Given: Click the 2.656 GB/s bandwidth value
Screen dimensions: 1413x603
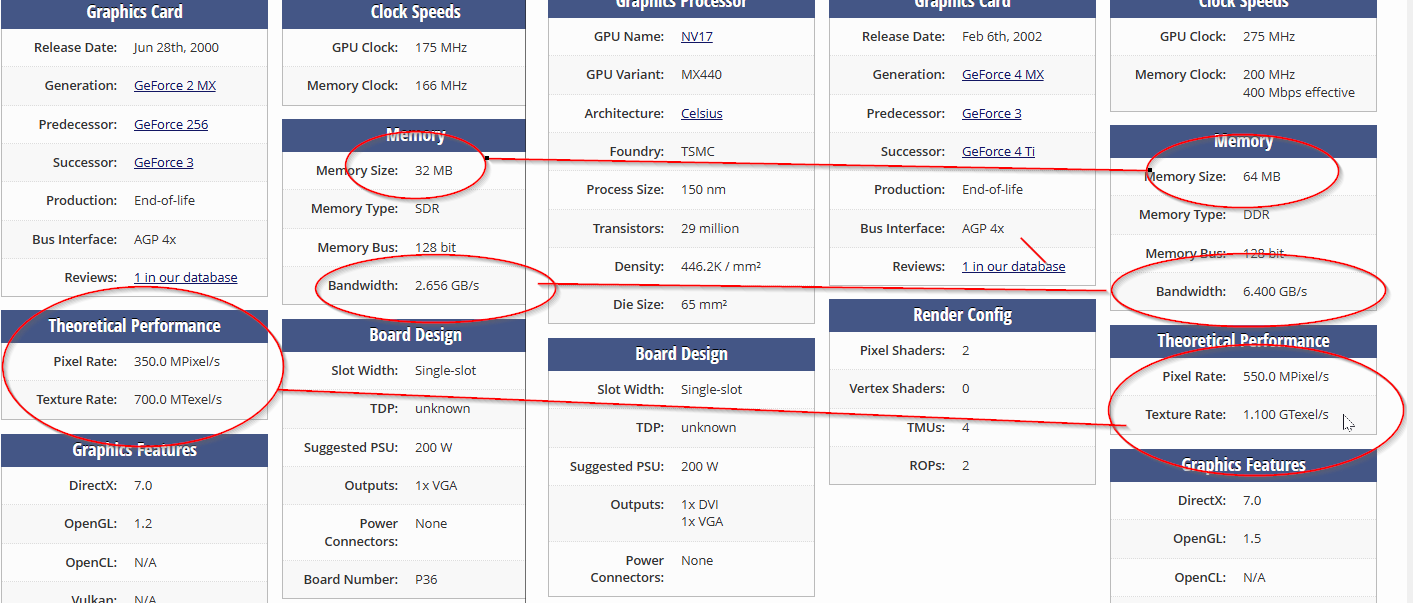Looking at the screenshot, I should [447, 286].
